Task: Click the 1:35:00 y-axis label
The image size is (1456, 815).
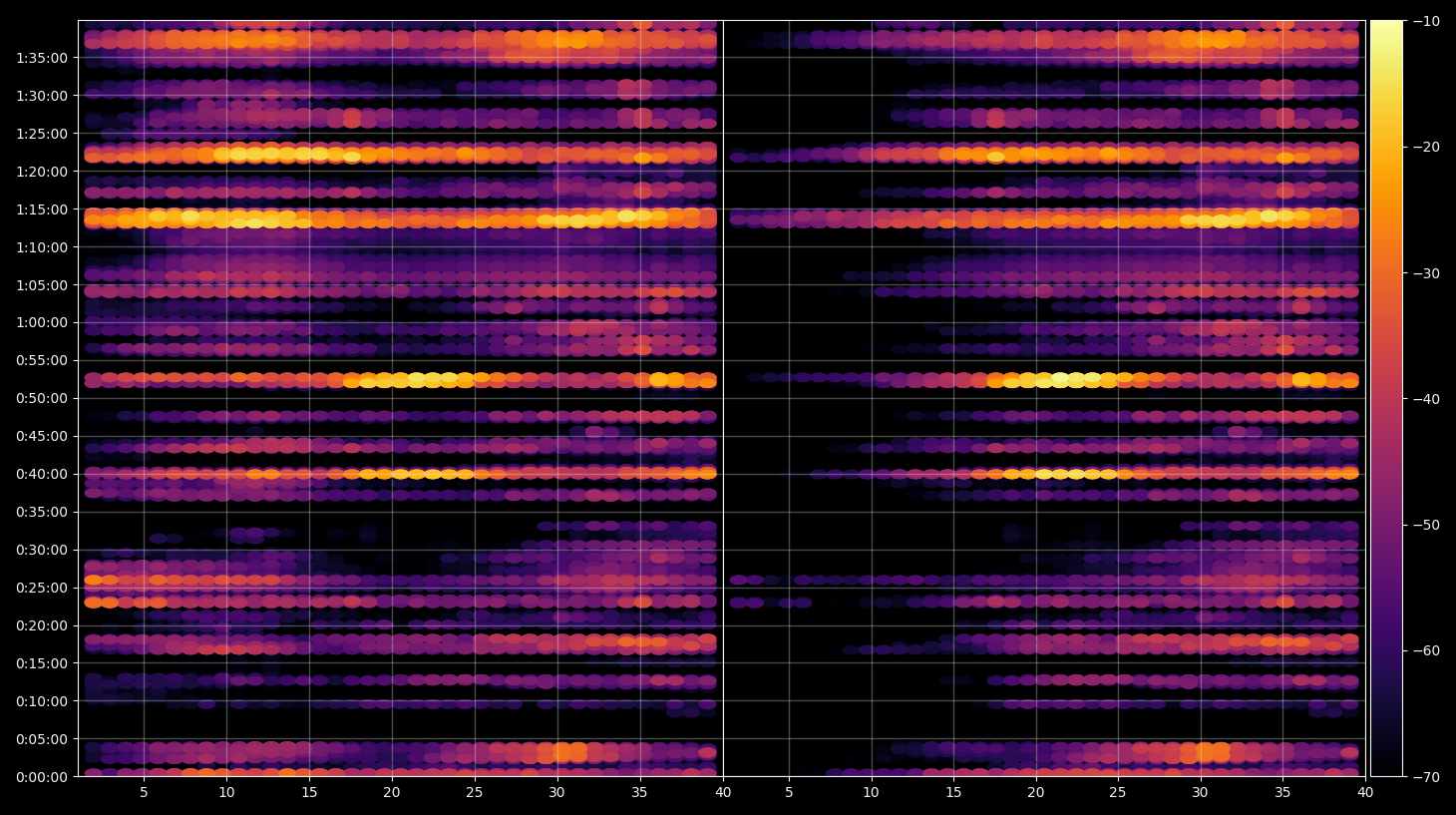Action: click(42, 58)
